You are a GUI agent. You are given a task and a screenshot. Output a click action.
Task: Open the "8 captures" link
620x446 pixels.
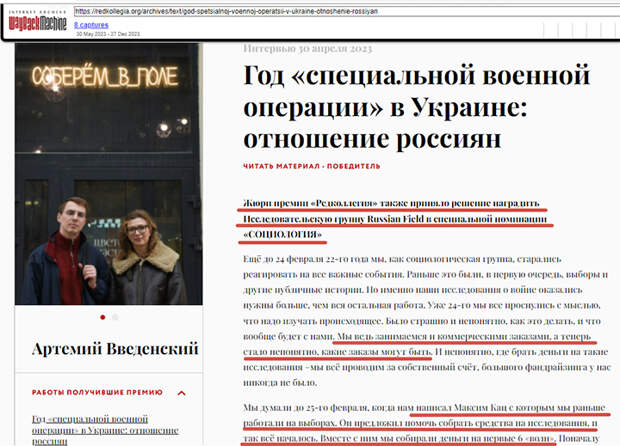coord(91,25)
